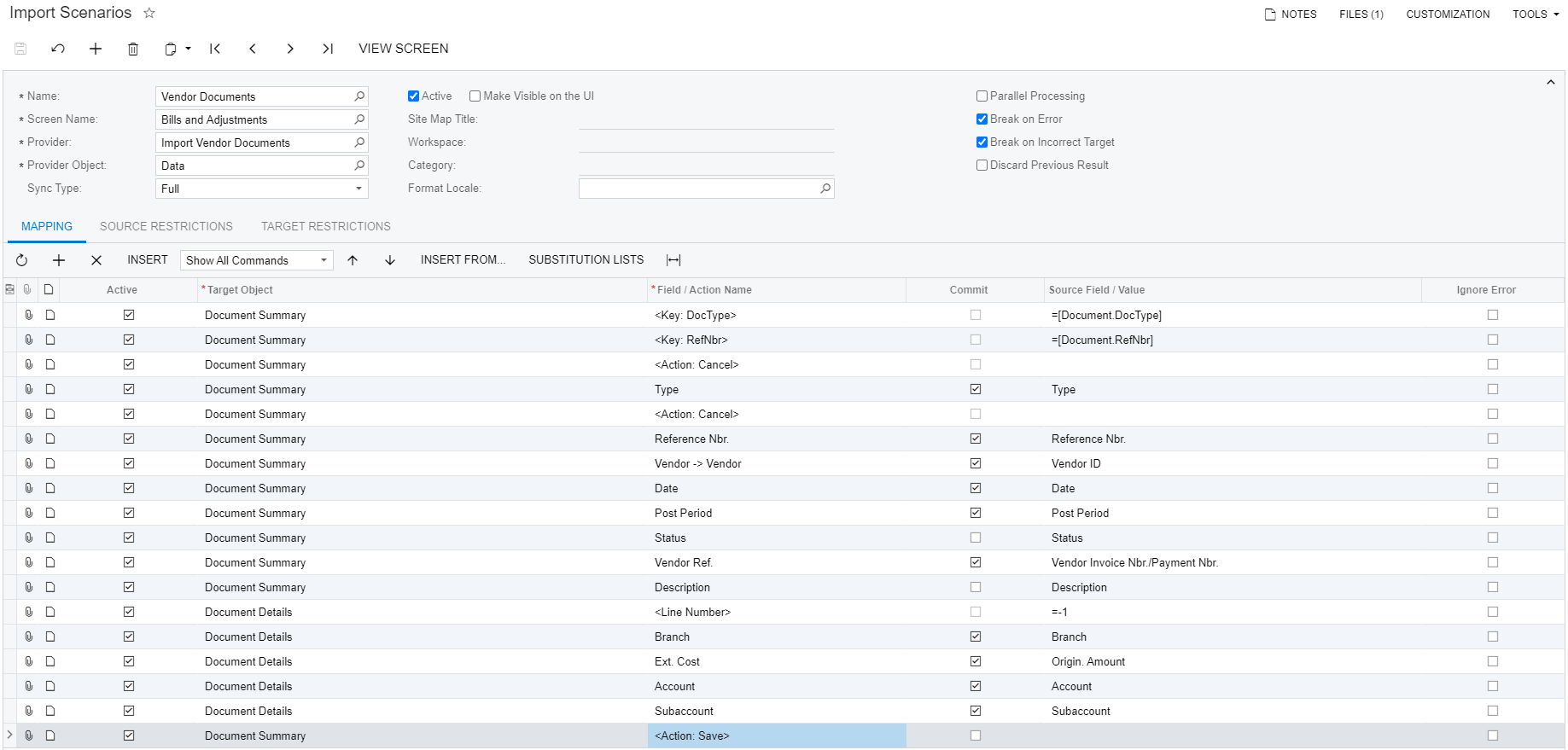This screenshot has height=750, width=1568.
Task: Refresh the mapping grid
Action: coord(22,260)
